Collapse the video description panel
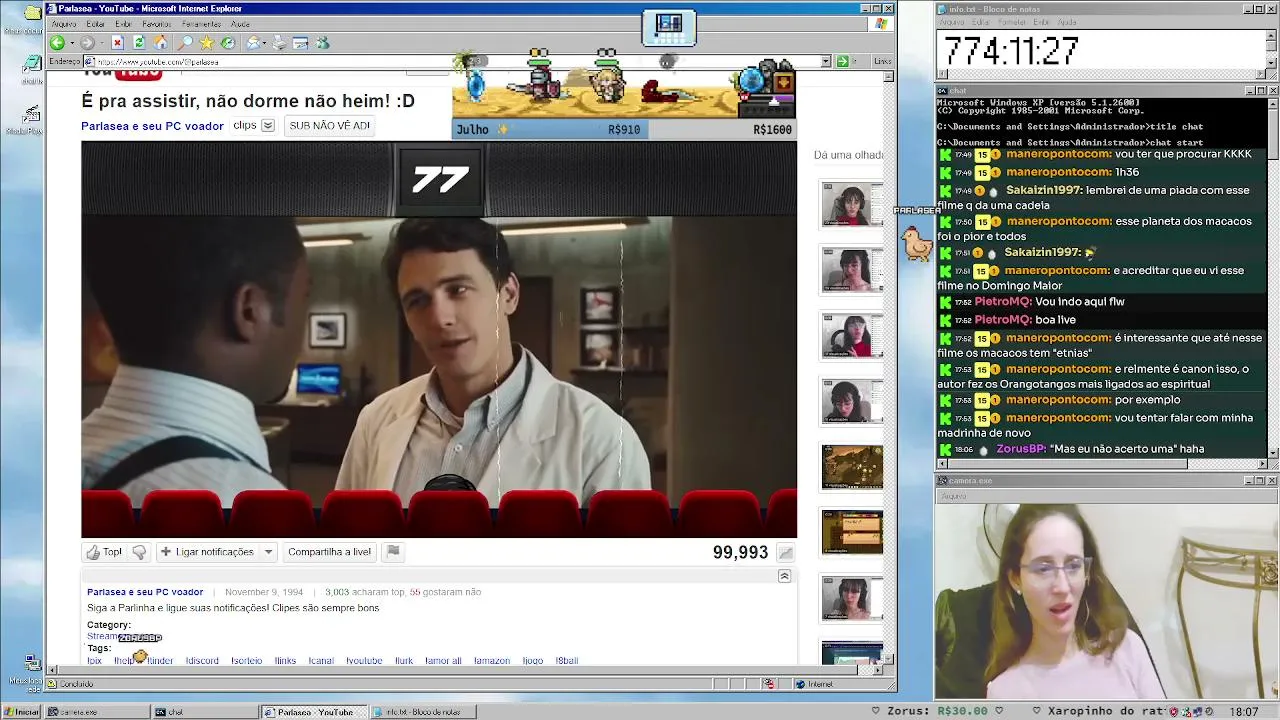 784,576
